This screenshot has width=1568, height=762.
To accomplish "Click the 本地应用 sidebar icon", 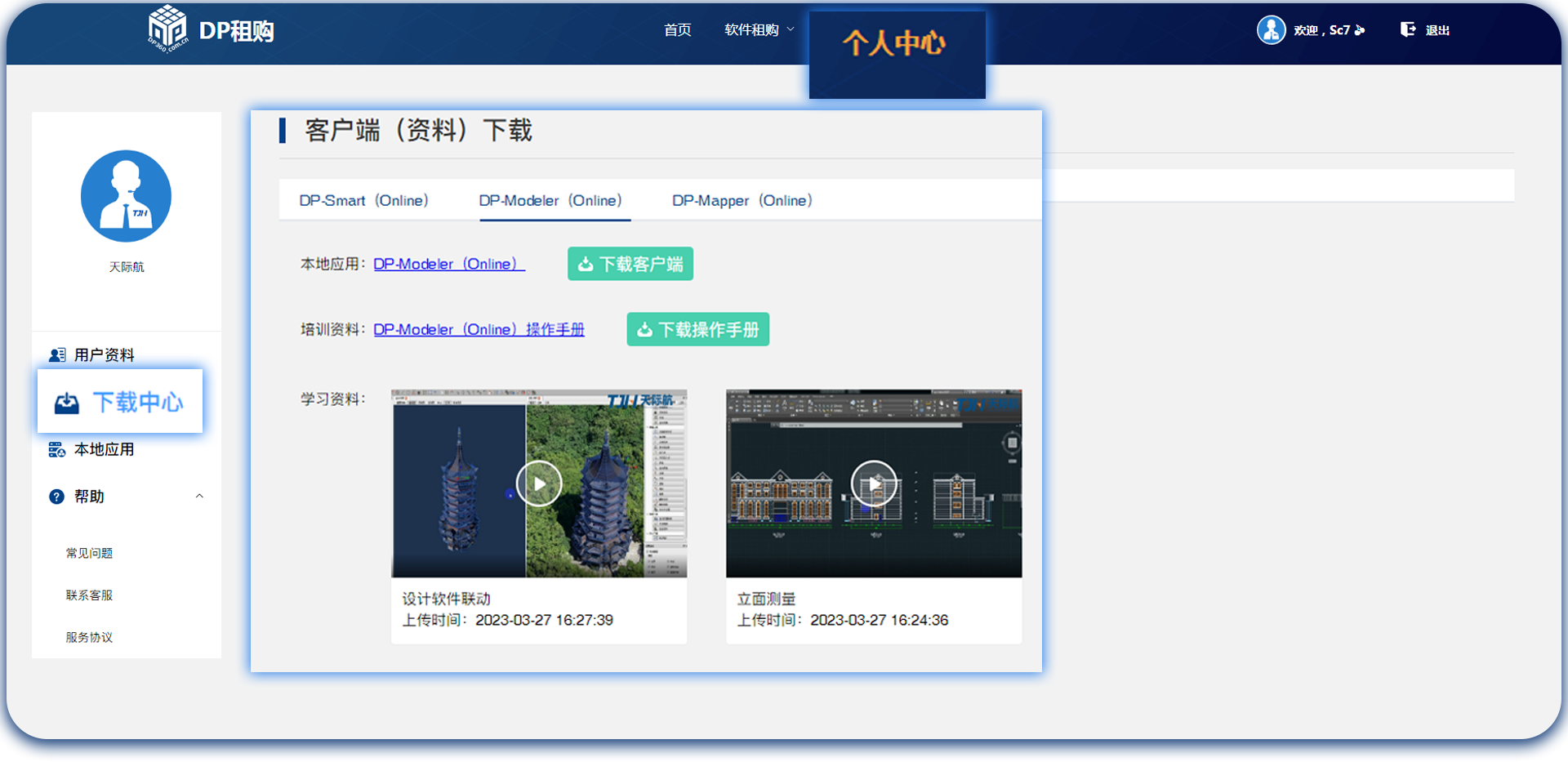I will click(56, 448).
